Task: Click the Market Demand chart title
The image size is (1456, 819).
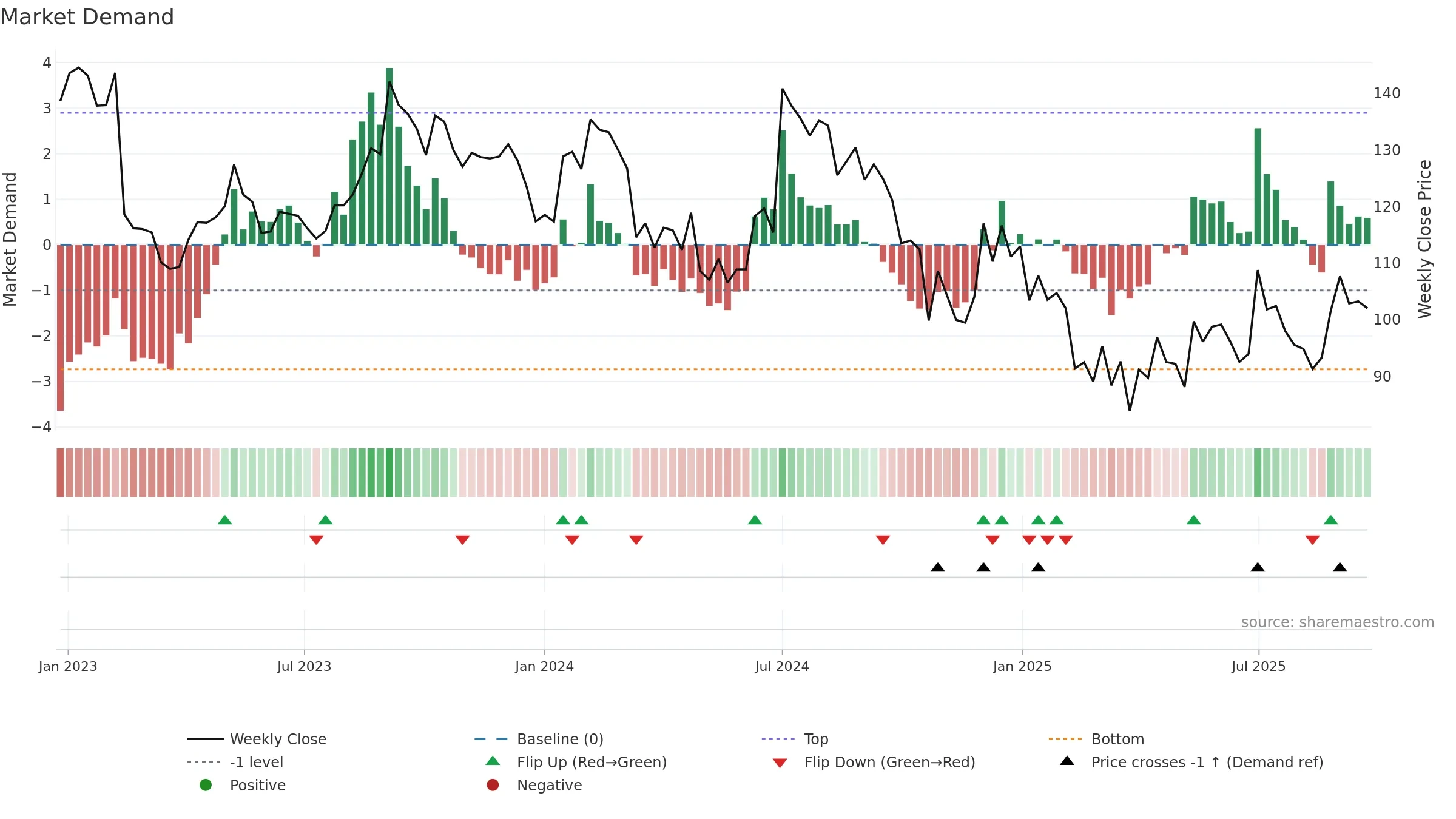Action: pos(87,17)
